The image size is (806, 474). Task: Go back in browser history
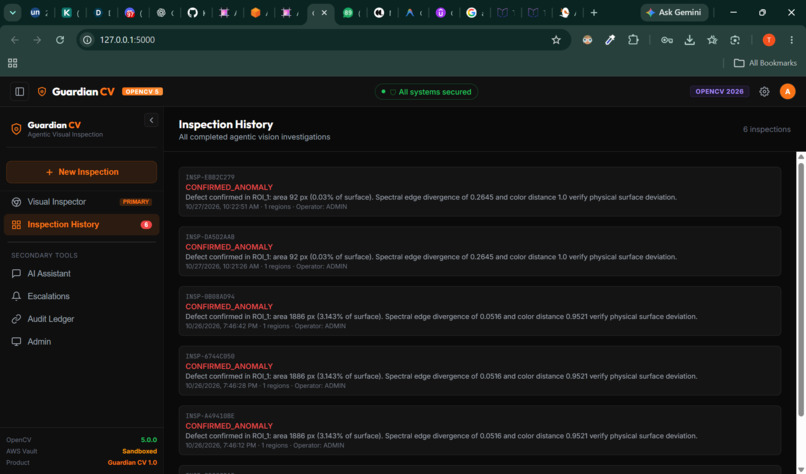click(x=15, y=40)
